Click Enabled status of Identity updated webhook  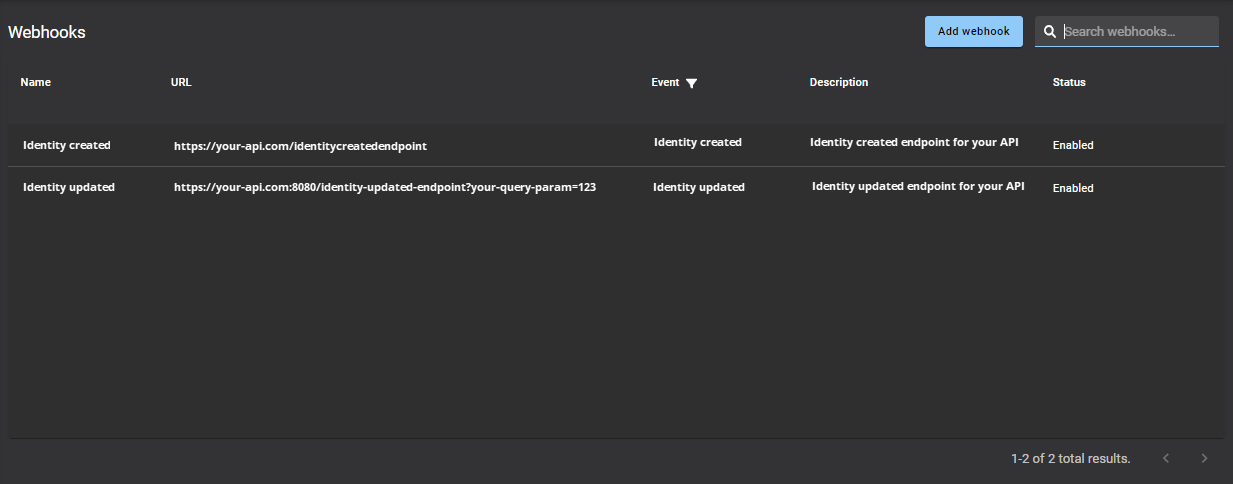tap(1073, 188)
